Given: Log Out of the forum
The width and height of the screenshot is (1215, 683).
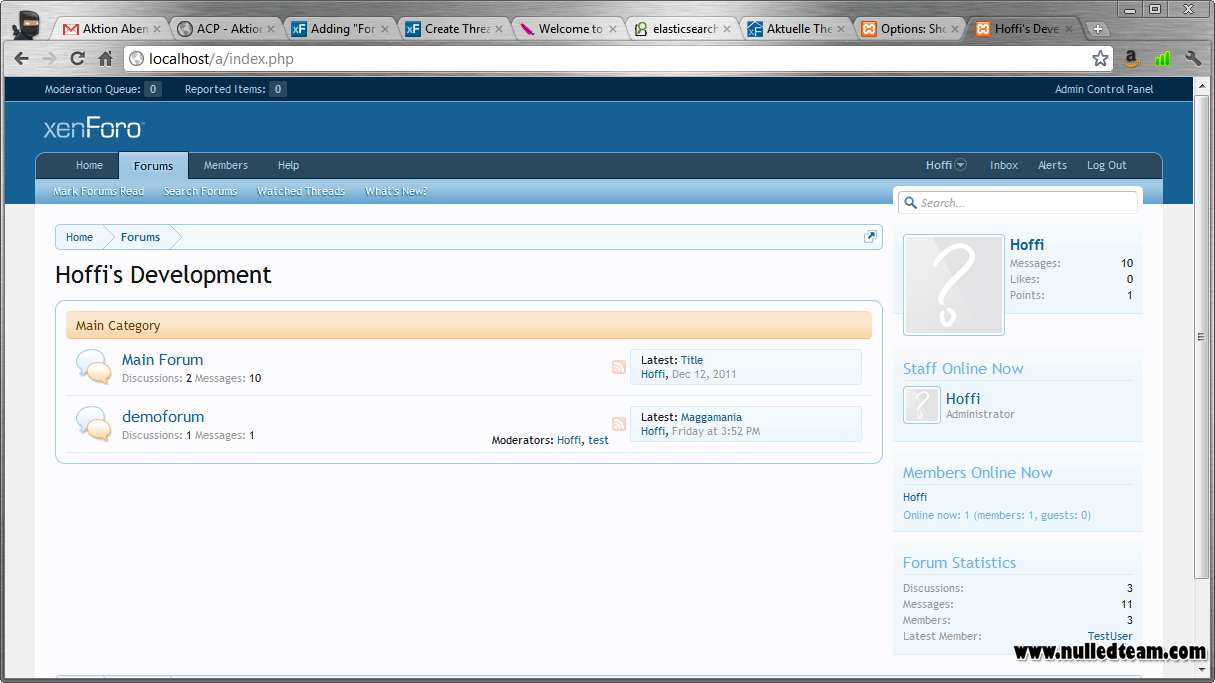Looking at the screenshot, I should pyautogui.click(x=1107, y=166).
